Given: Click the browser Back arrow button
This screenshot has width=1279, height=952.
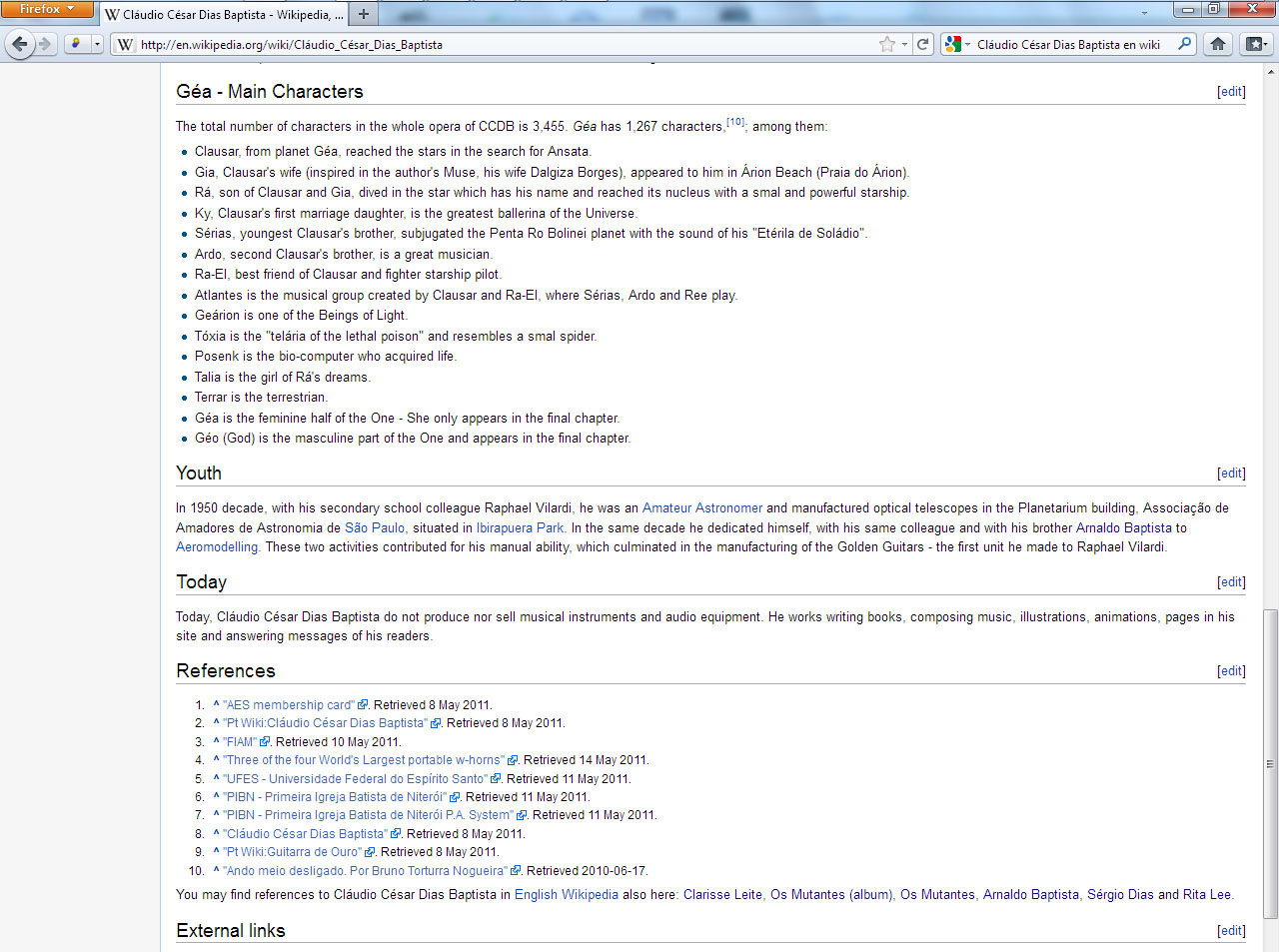Looking at the screenshot, I should pos(19,44).
